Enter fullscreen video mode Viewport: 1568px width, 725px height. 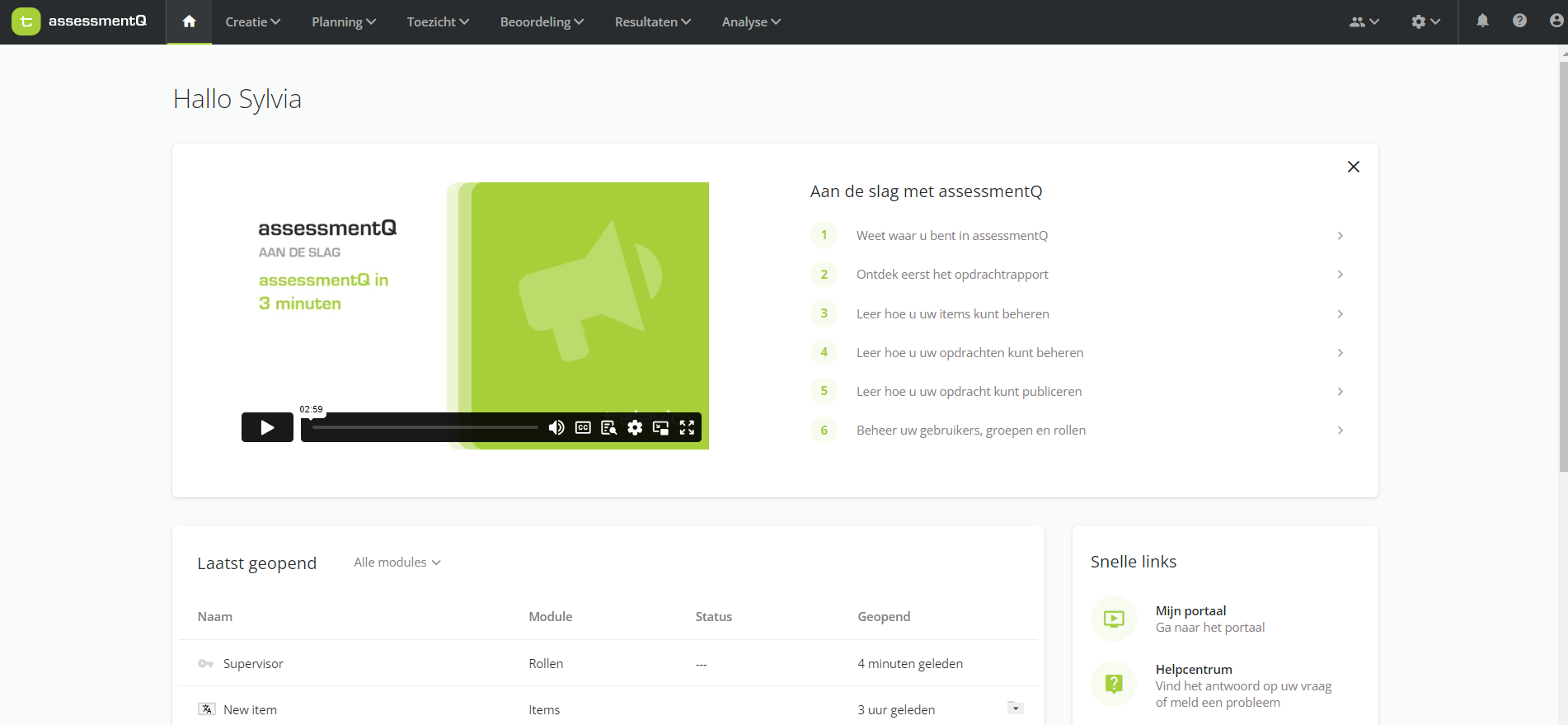pos(687,427)
